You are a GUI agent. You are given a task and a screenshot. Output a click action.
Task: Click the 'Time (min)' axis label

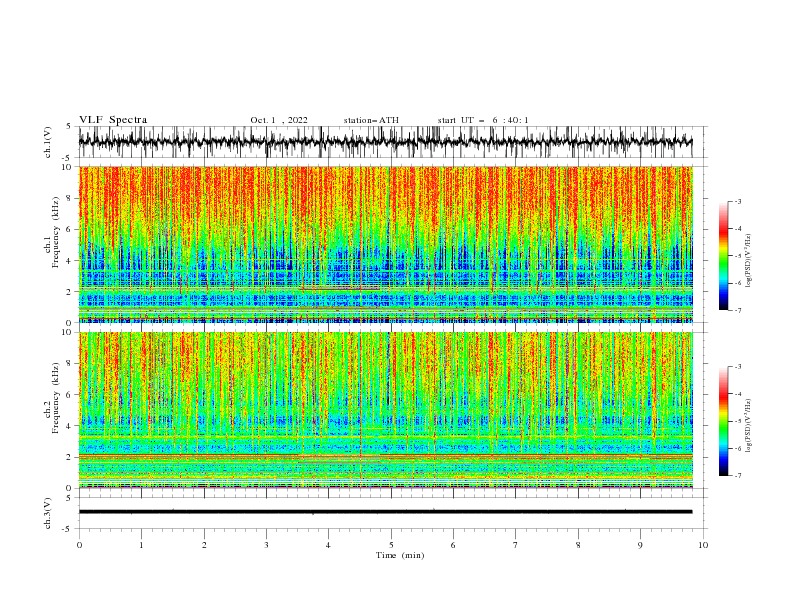coord(400,555)
